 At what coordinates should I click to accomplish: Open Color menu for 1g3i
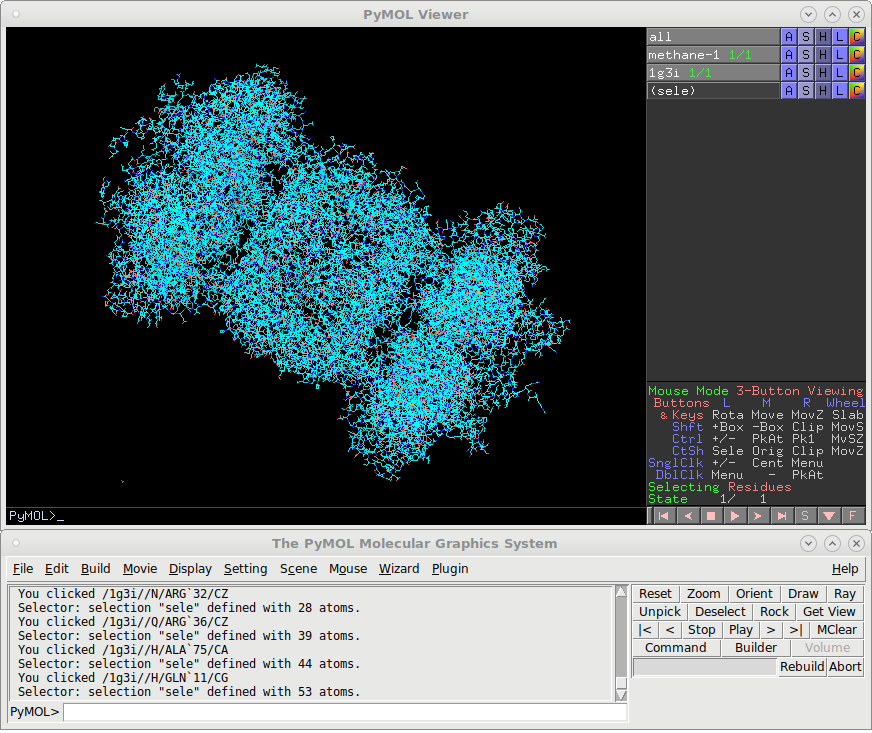pyautogui.click(x=857, y=72)
